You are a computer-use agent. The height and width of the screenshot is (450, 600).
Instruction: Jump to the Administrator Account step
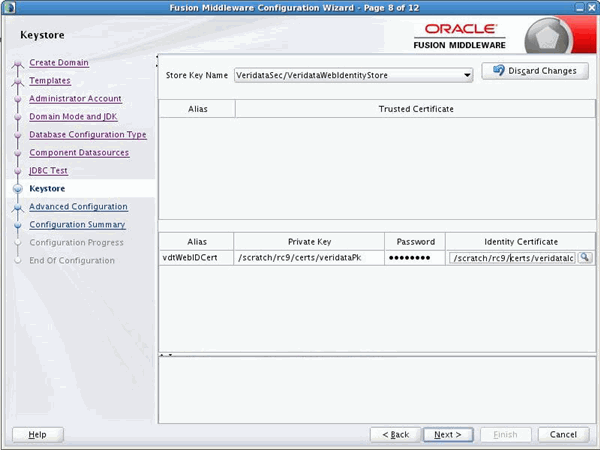75,98
